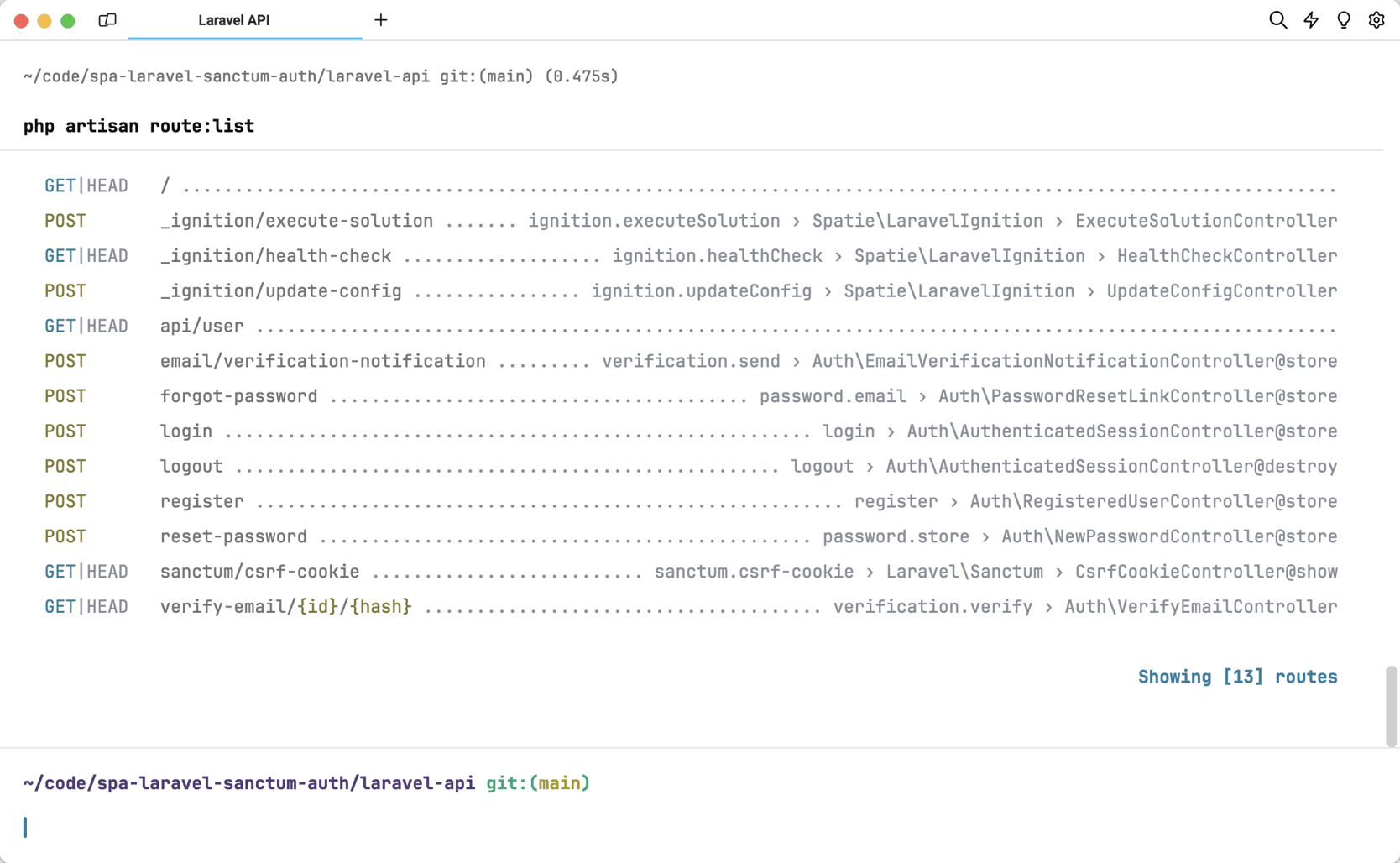1400x863 pixels.
Task: Click the php artisan route:list command
Action: [x=138, y=126]
